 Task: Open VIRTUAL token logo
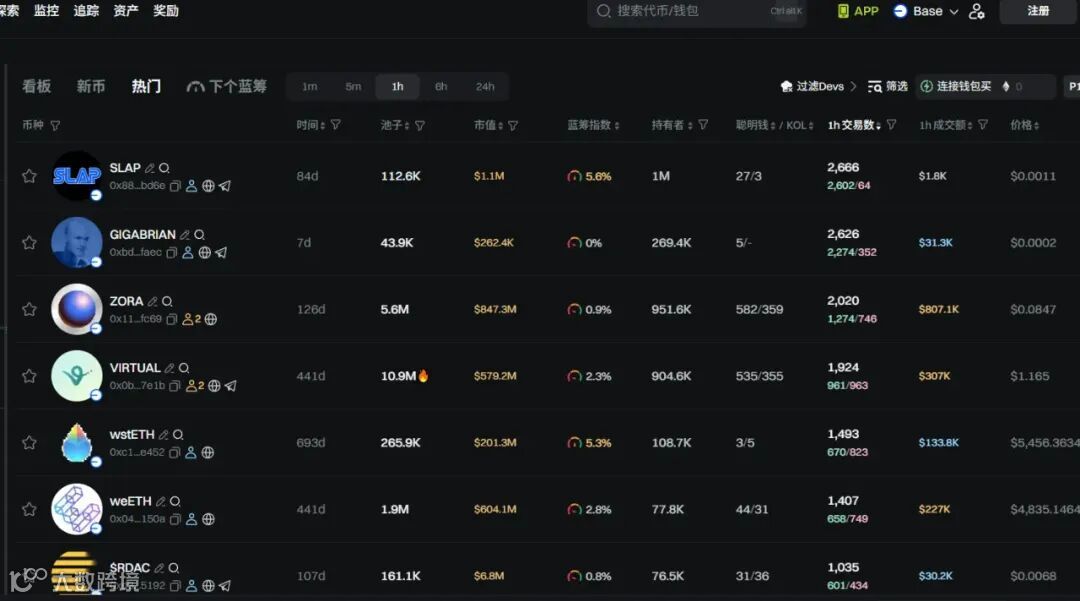point(76,376)
